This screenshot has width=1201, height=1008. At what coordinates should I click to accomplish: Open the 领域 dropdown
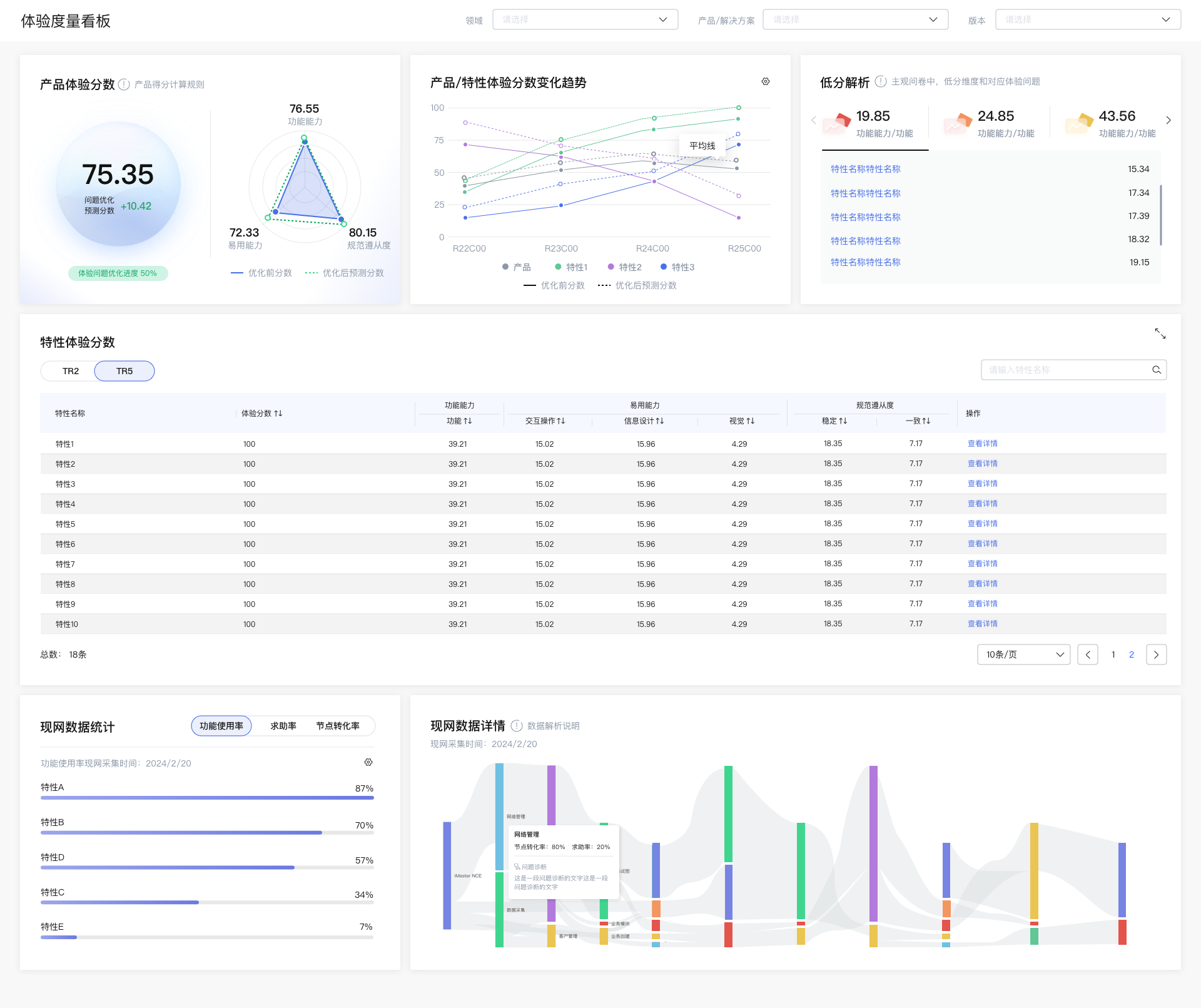585,19
